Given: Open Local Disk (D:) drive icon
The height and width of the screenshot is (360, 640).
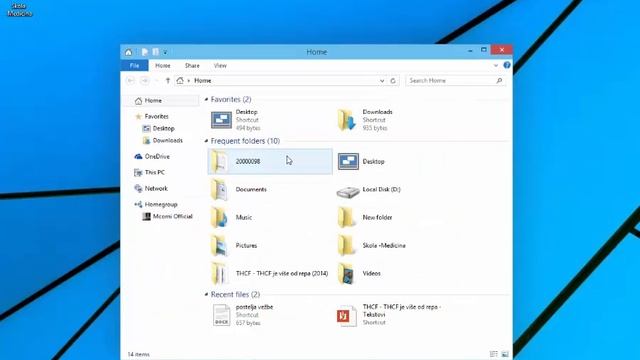Looking at the screenshot, I should (348, 191).
